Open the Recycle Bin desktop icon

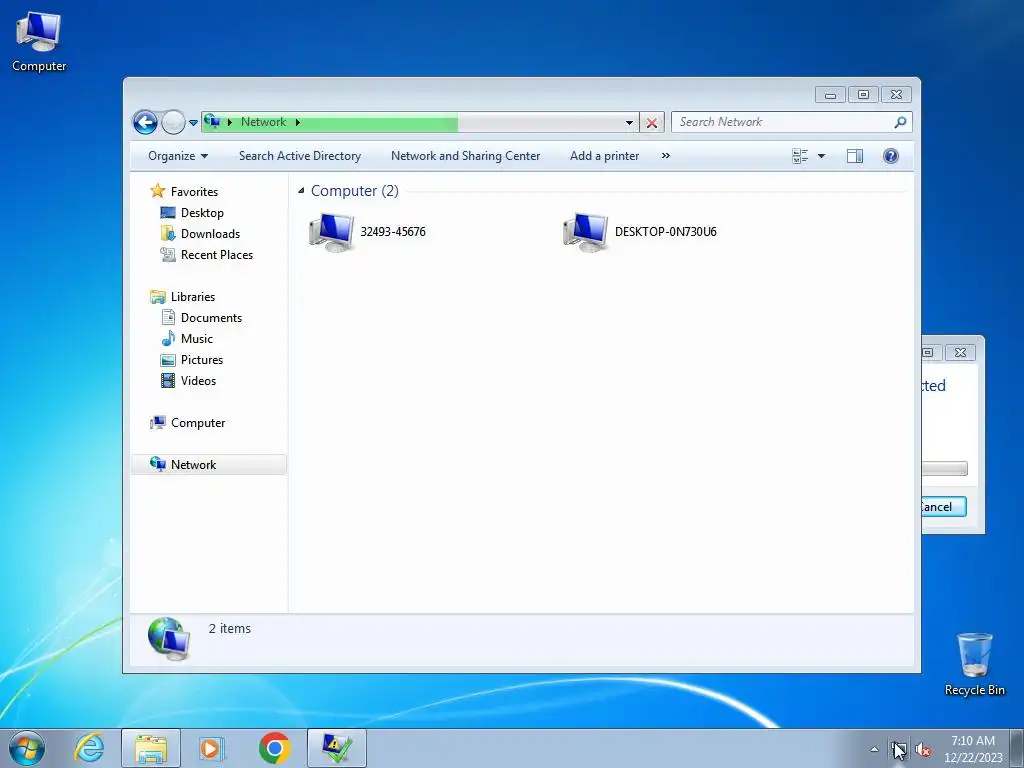974,664
